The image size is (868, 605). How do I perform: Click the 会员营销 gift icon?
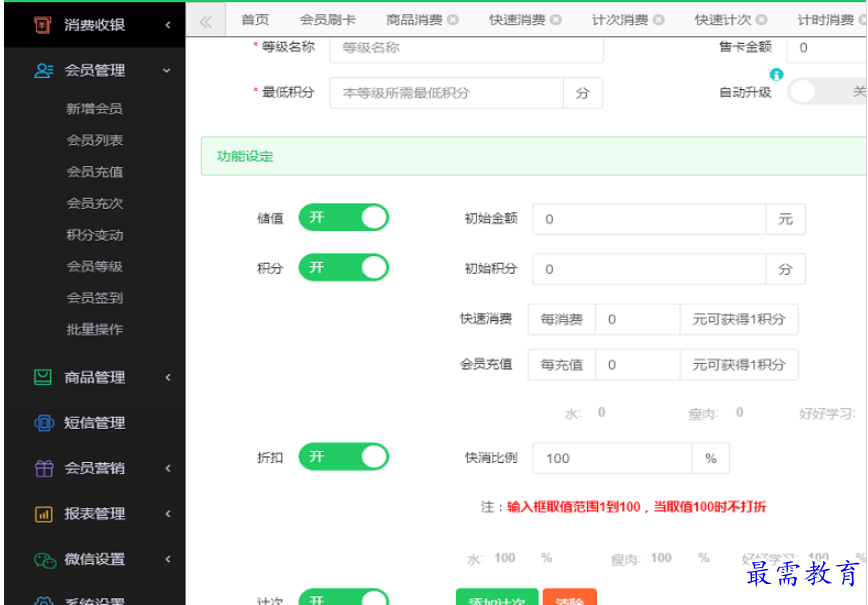coord(43,468)
